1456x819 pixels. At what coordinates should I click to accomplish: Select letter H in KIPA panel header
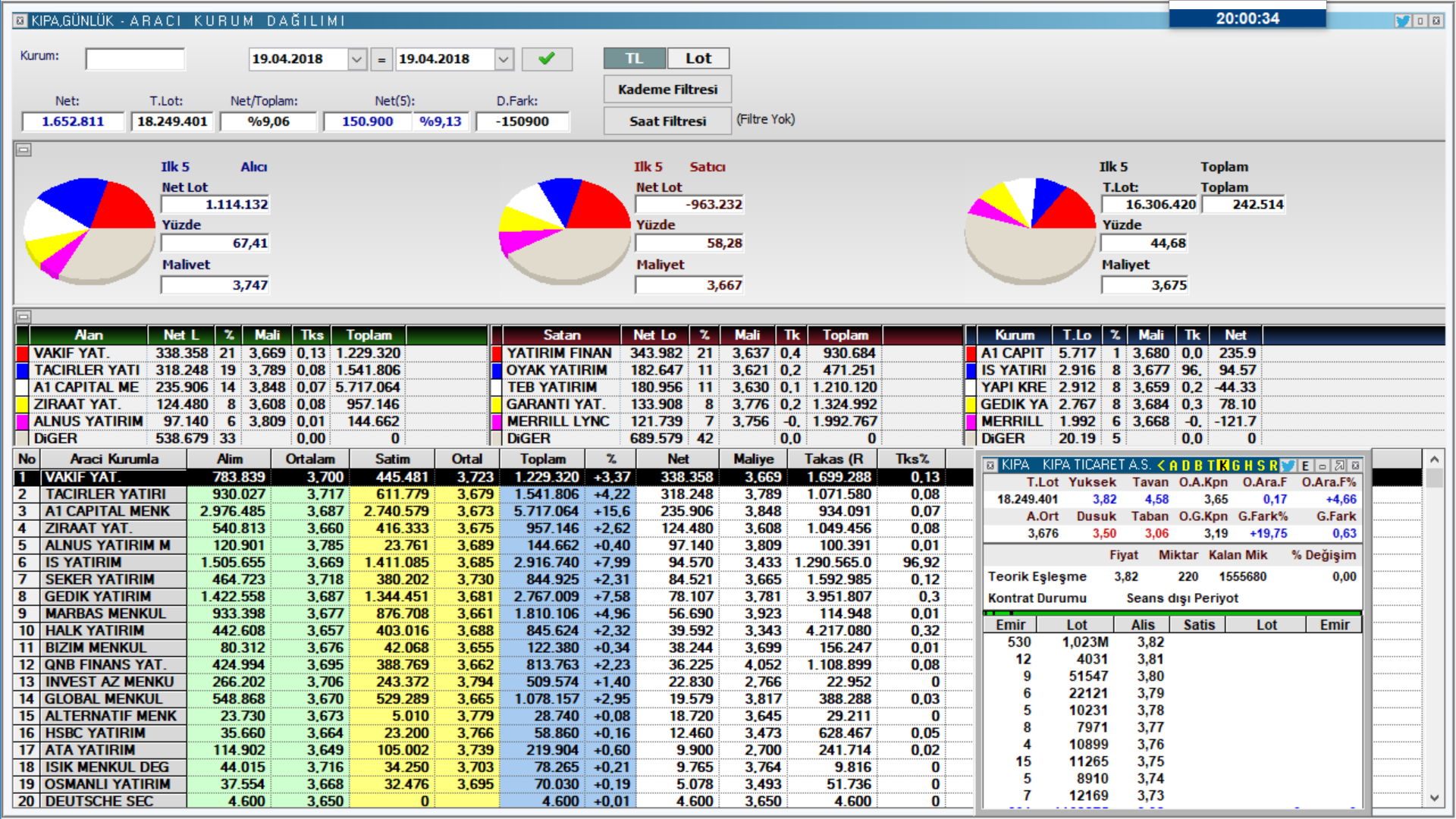1248,465
